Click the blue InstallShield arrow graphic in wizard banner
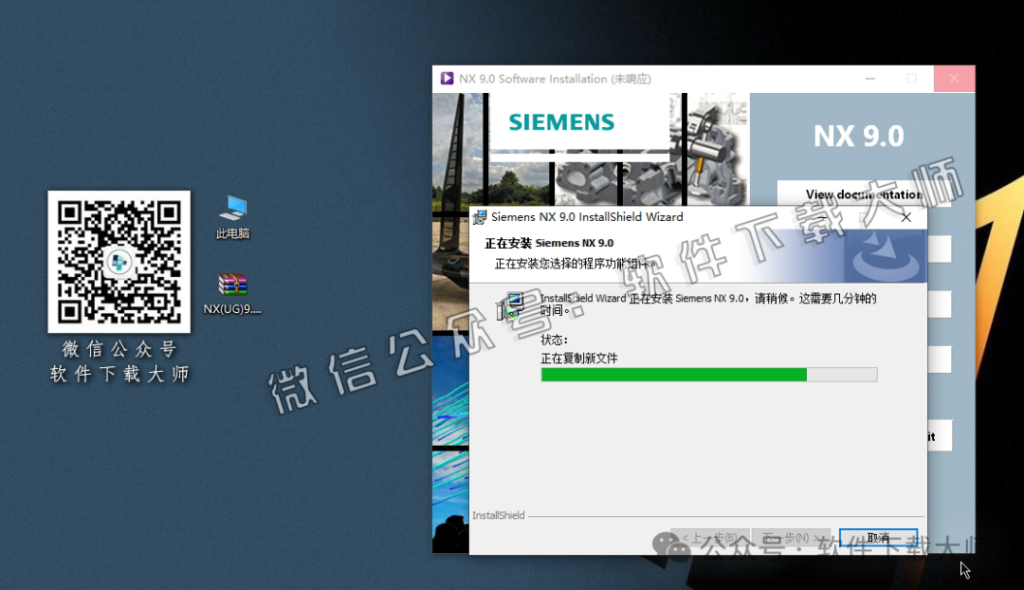 click(x=886, y=257)
